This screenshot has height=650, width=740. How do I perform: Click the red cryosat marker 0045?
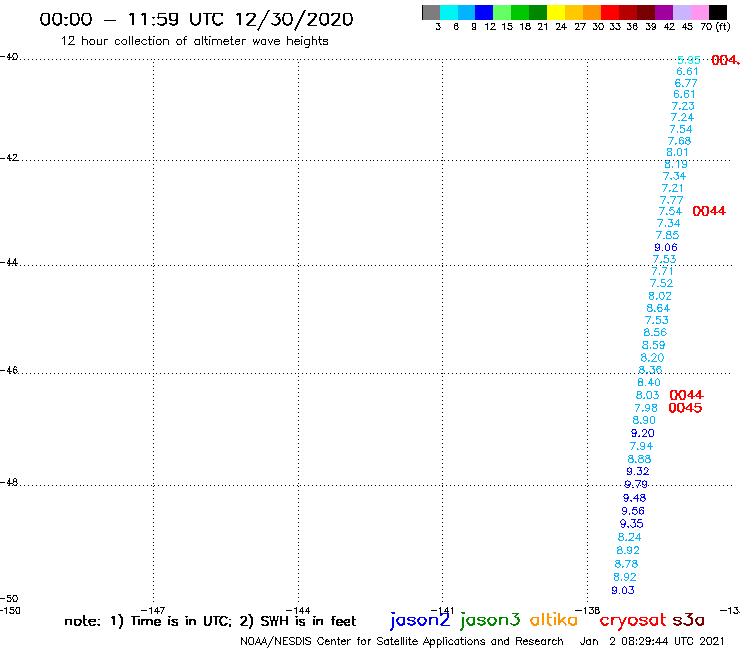685,408
